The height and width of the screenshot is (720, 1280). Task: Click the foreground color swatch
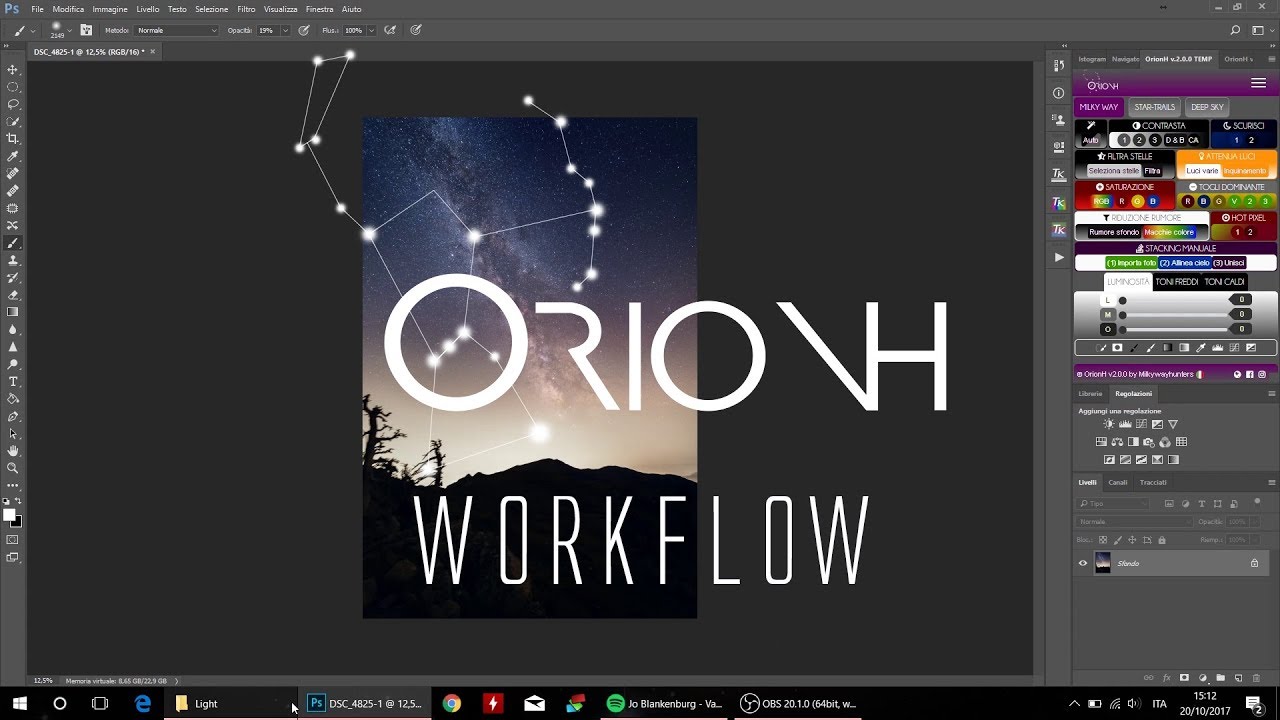(x=9, y=515)
